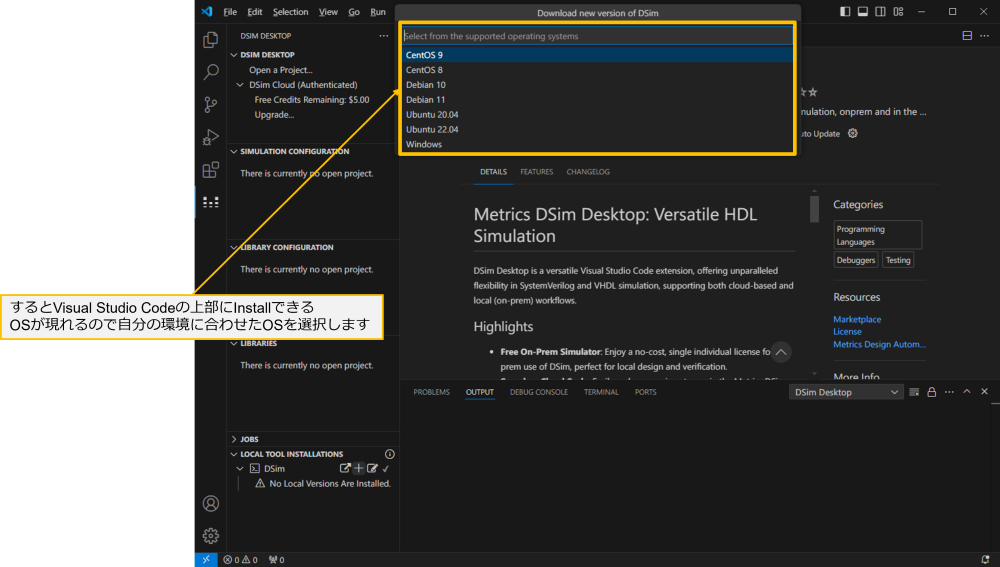Open notifications bell in status bar
Image resolution: width=1000 pixels, height=567 pixels.
(x=985, y=559)
